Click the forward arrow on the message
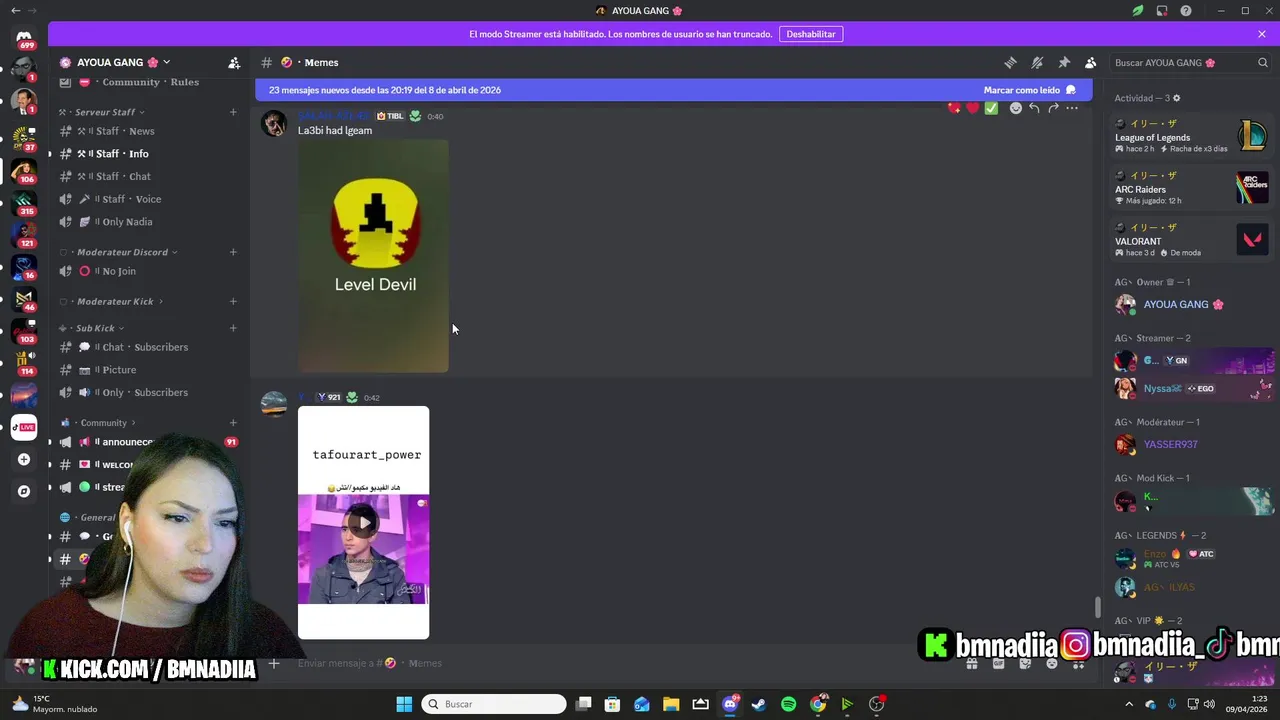 tap(1053, 108)
